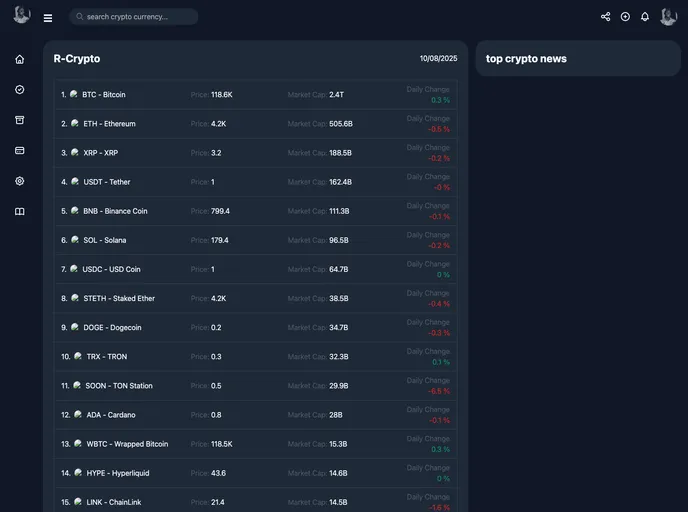Click the Bitcoin coin logo icon
Viewport: 688px width, 512px height.
tap(74, 94)
